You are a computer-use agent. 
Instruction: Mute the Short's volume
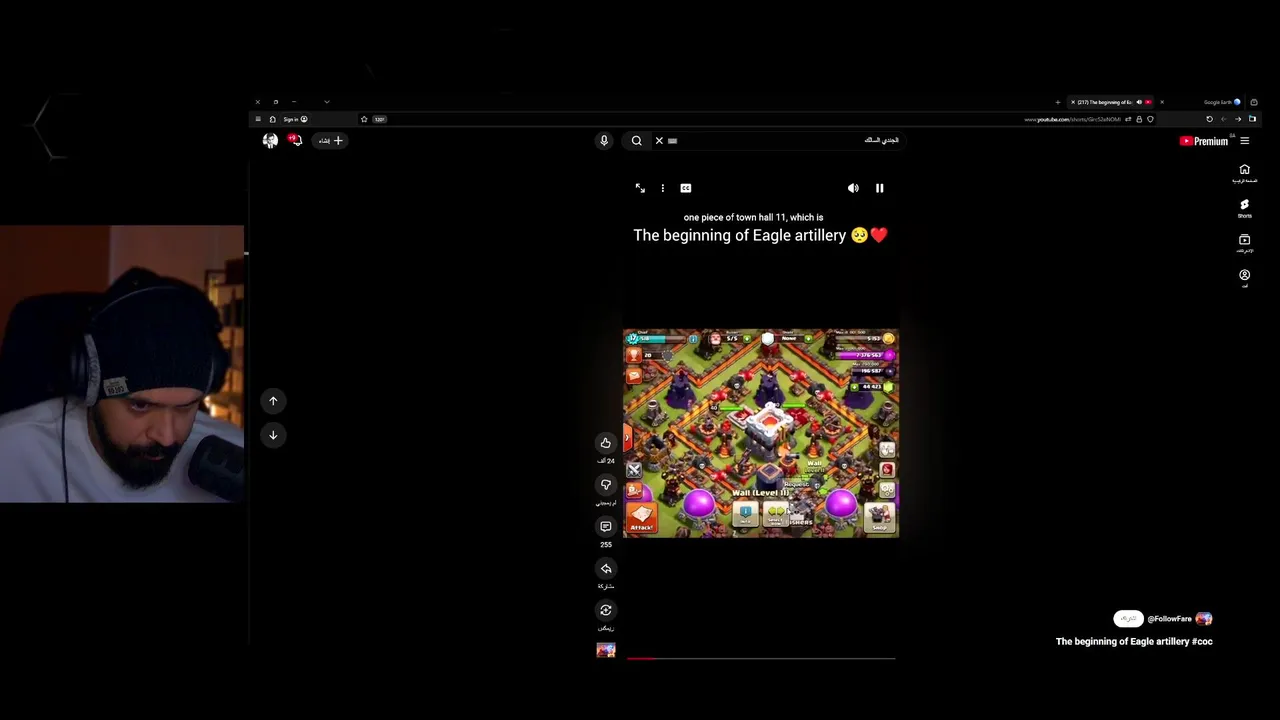(853, 188)
